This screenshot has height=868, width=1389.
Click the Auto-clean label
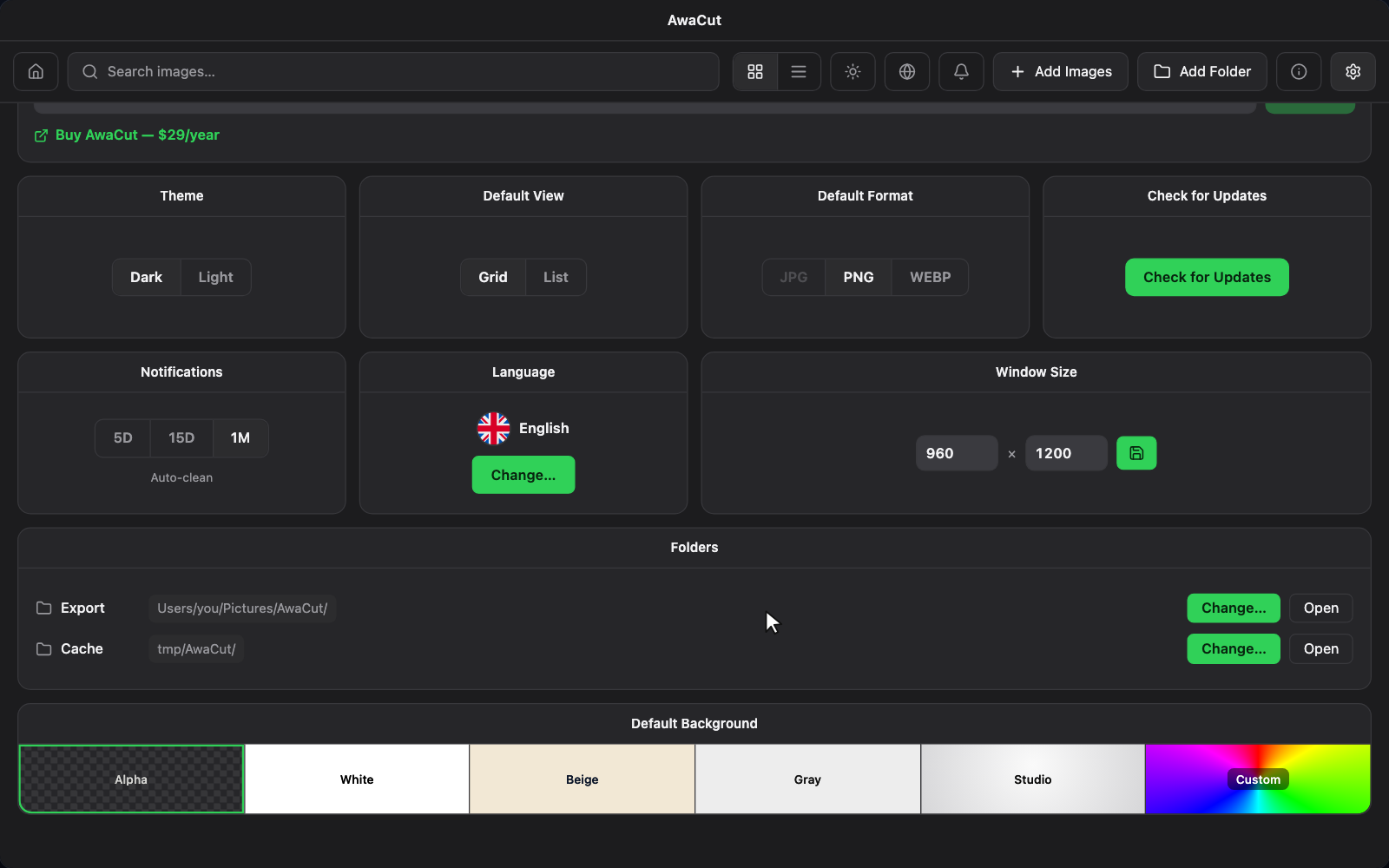[x=181, y=477]
